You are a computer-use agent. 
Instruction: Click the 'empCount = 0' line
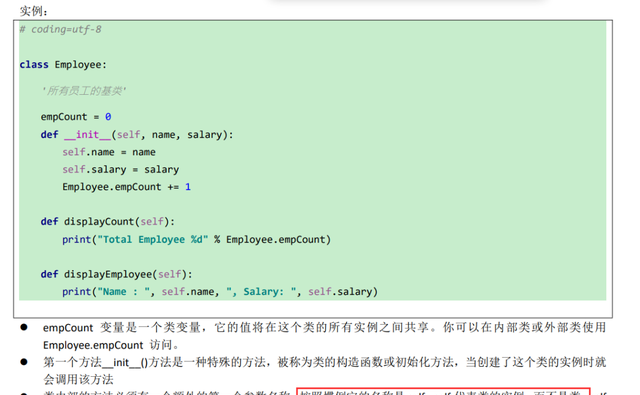coord(76,117)
